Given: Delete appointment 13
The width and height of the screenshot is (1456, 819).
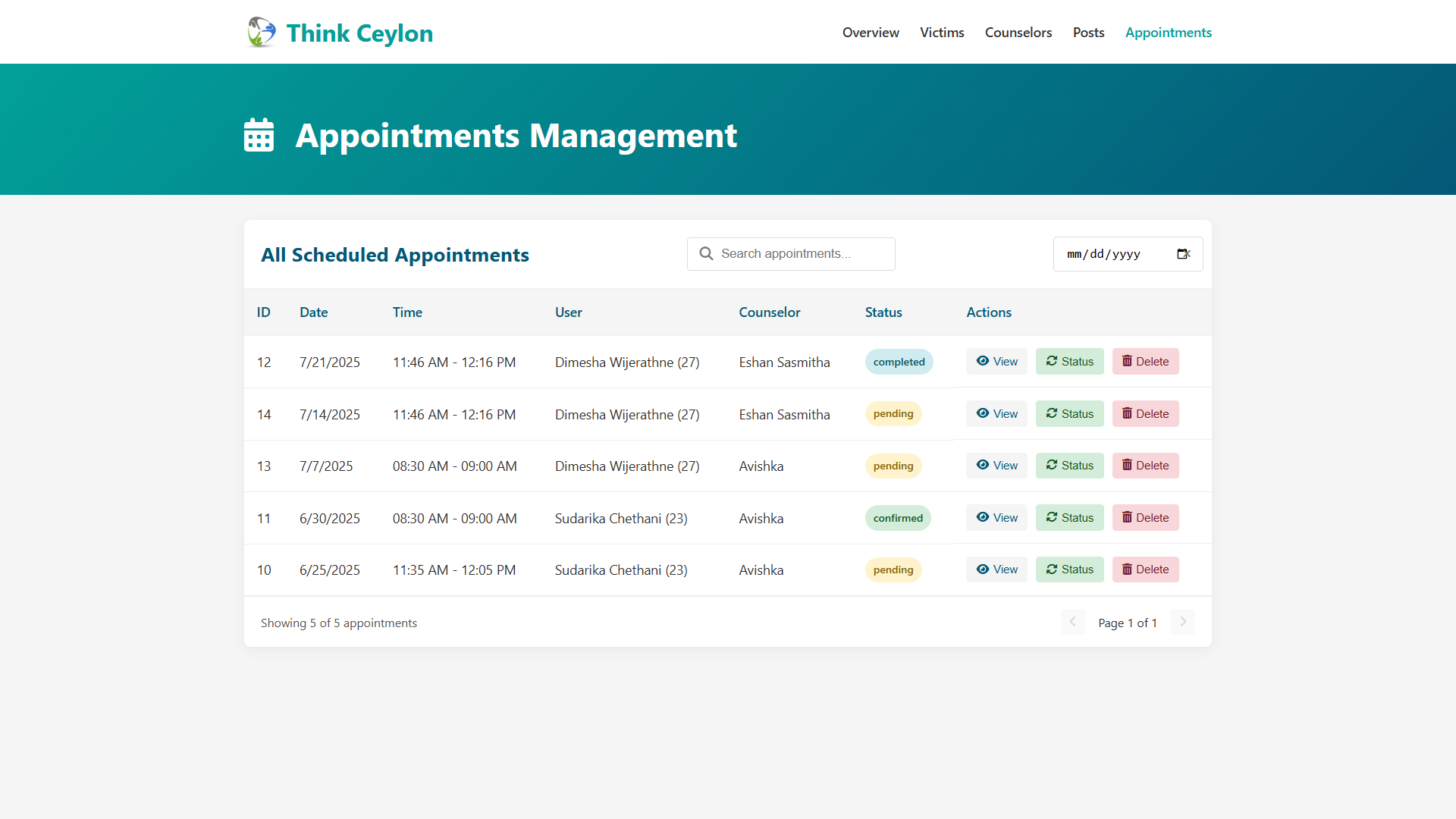Looking at the screenshot, I should point(1146,466).
